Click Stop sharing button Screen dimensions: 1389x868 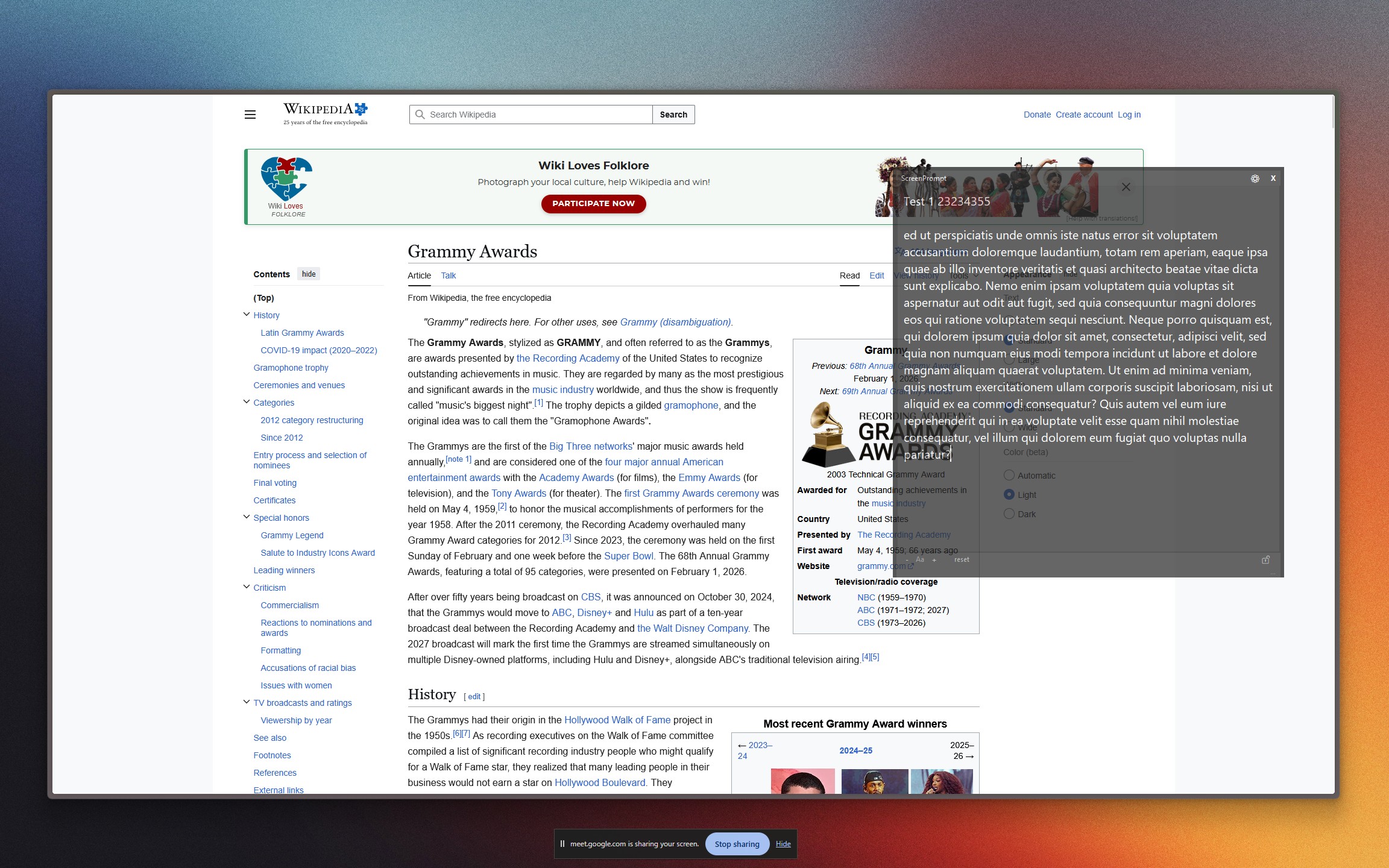pyautogui.click(x=737, y=844)
